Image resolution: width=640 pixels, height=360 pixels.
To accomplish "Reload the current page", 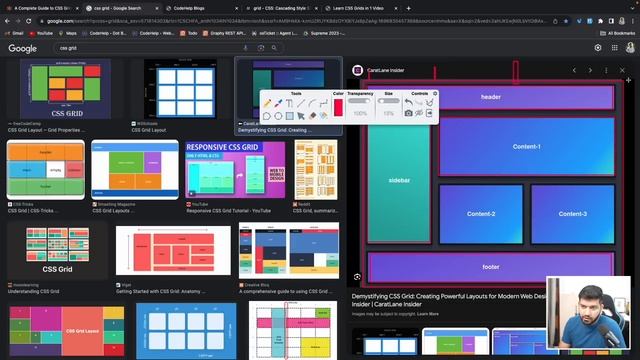I will (29, 21).
